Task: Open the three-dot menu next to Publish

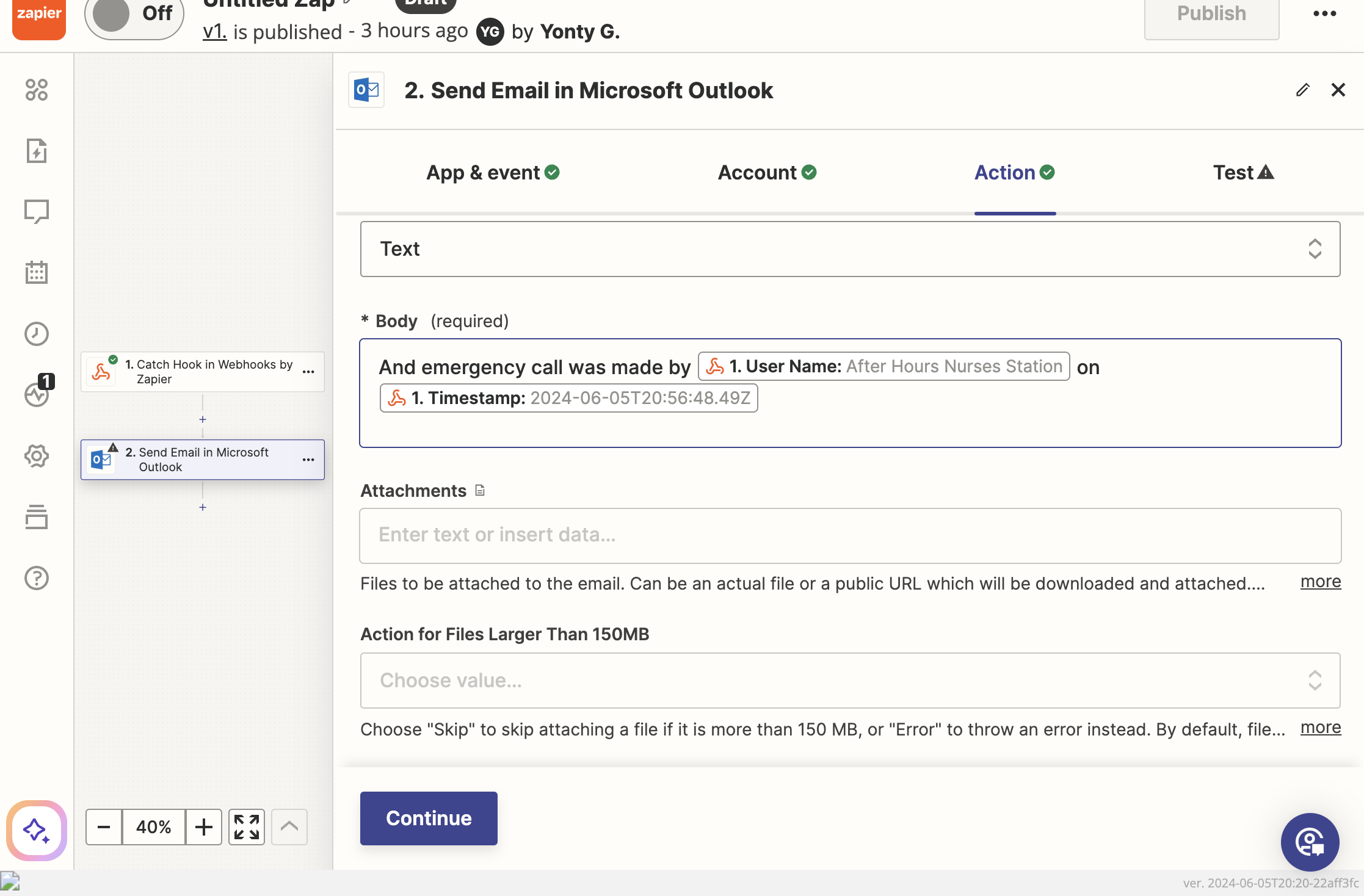Action: (x=1324, y=13)
